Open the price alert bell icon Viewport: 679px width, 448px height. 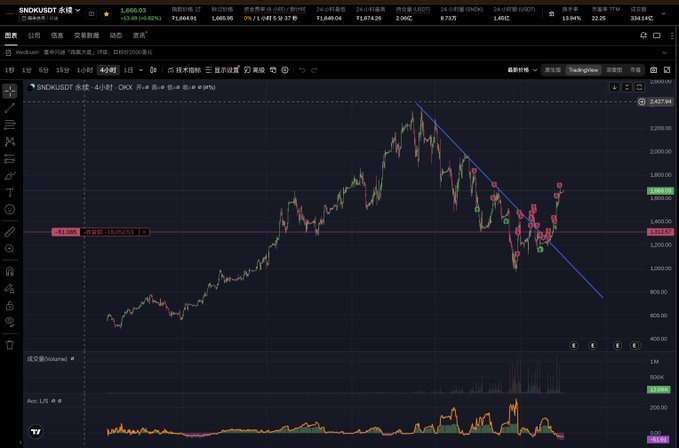[x=643, y=35]
